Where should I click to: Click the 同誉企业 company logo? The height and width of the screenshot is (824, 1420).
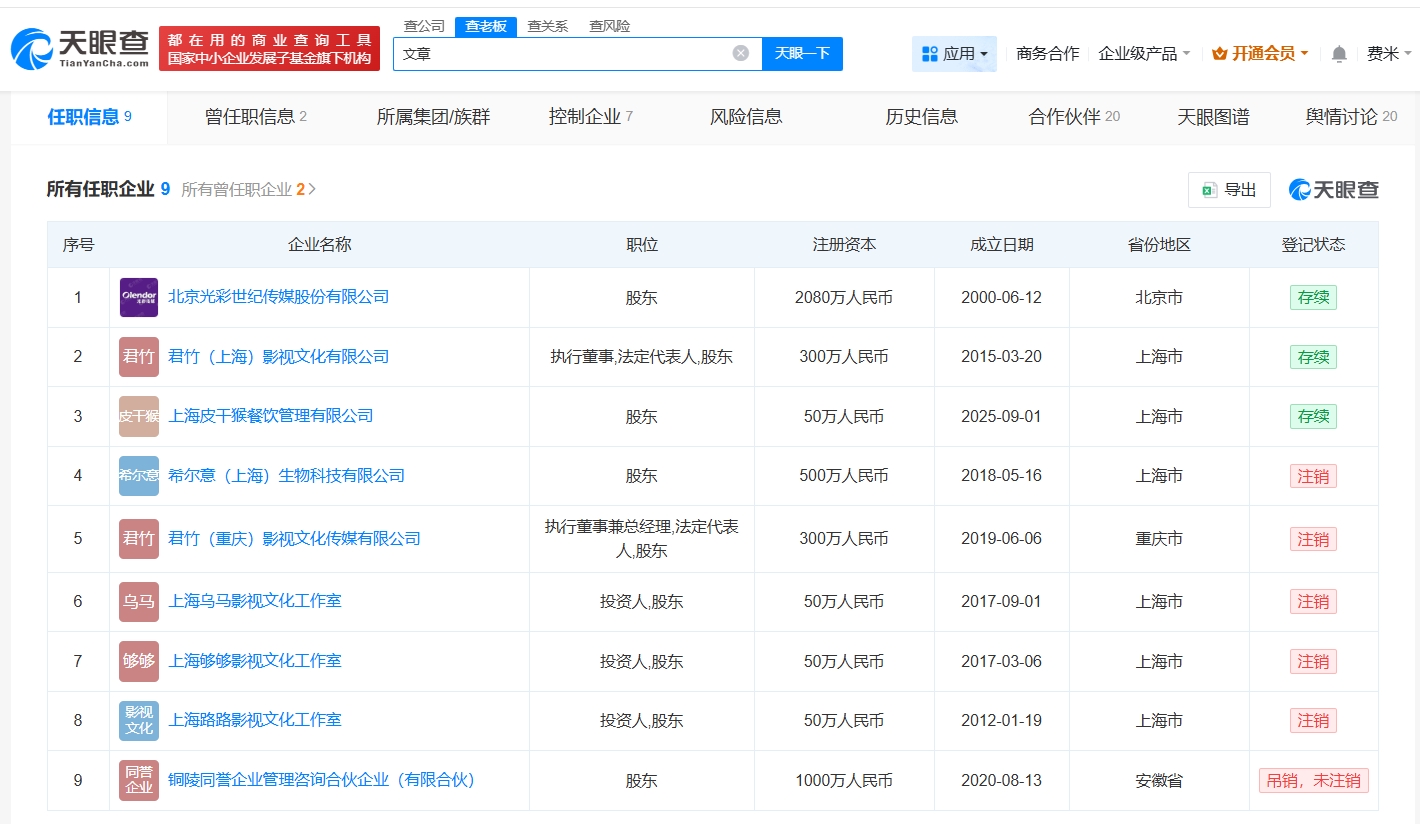click(139, 780)
